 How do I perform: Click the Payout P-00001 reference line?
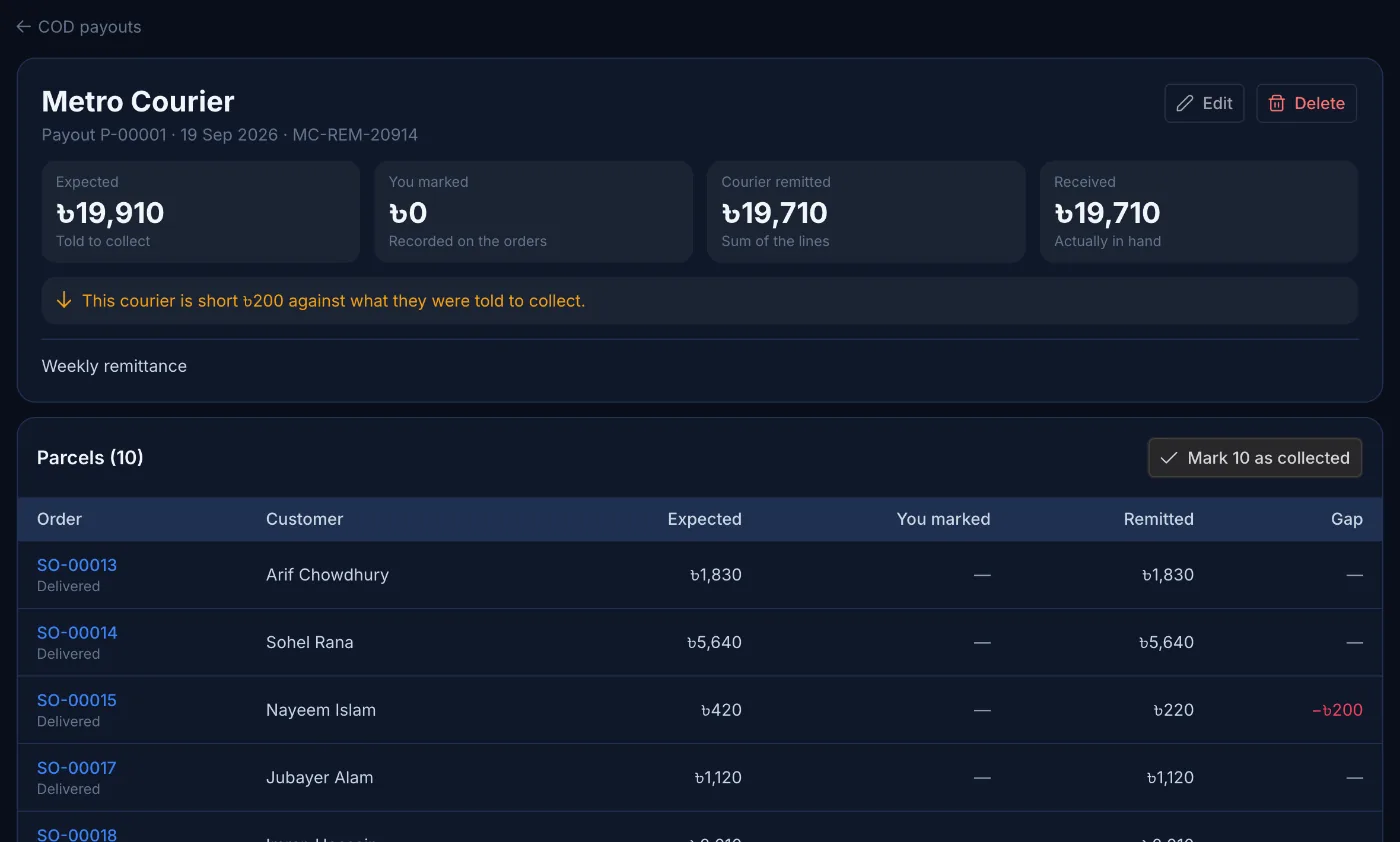point(230,134)
